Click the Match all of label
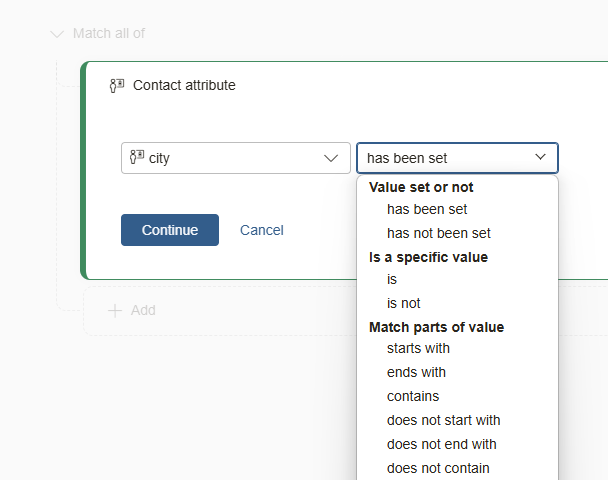The height and width of the screenshot is (480, 608). tap(109, 34)
